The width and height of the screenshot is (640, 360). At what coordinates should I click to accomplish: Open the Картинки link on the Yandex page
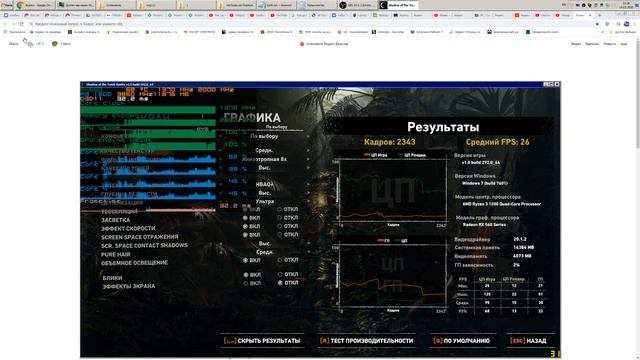click(592, 44)
